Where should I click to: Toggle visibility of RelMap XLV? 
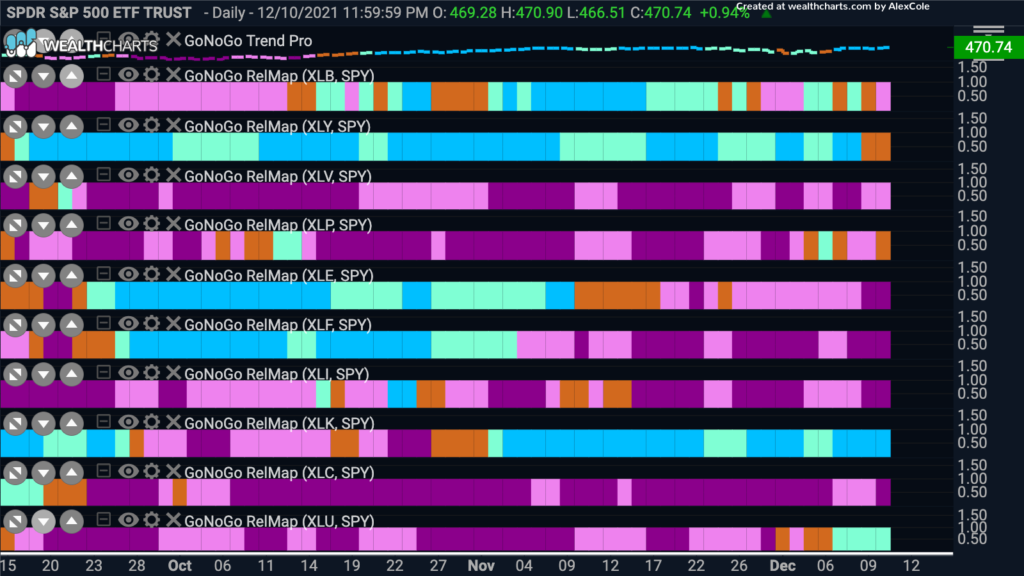click(128, 174)
